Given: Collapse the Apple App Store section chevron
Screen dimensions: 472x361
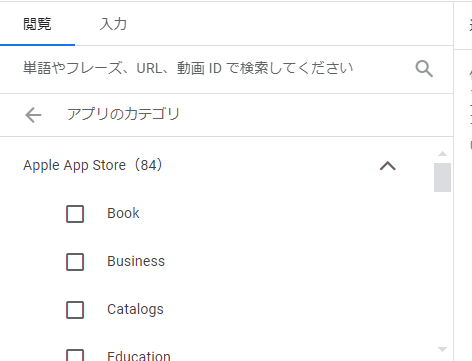Looking at the screenshot, I should 388,166.
